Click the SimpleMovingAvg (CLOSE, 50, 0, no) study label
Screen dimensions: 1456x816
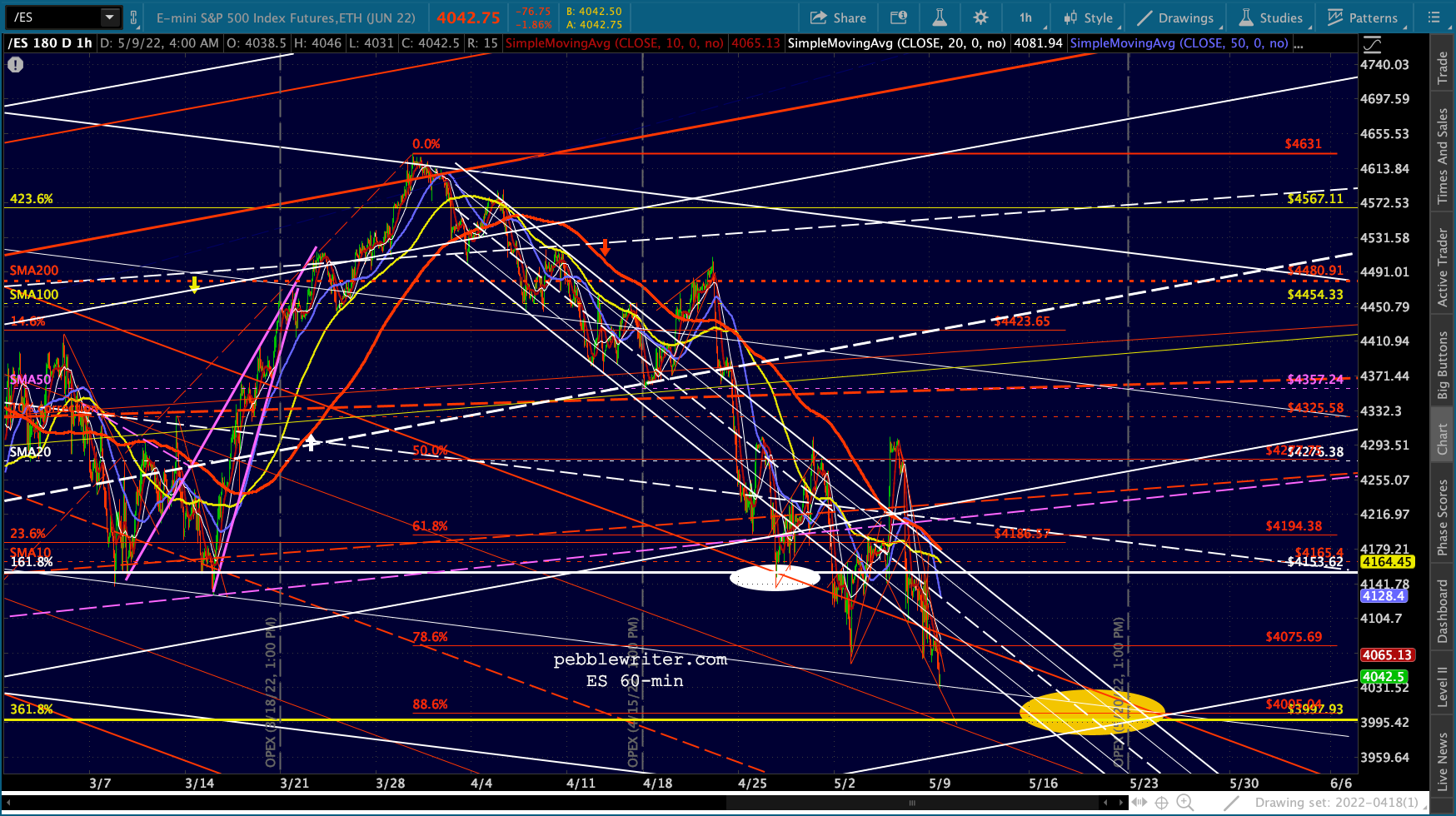pos(1179,43)
